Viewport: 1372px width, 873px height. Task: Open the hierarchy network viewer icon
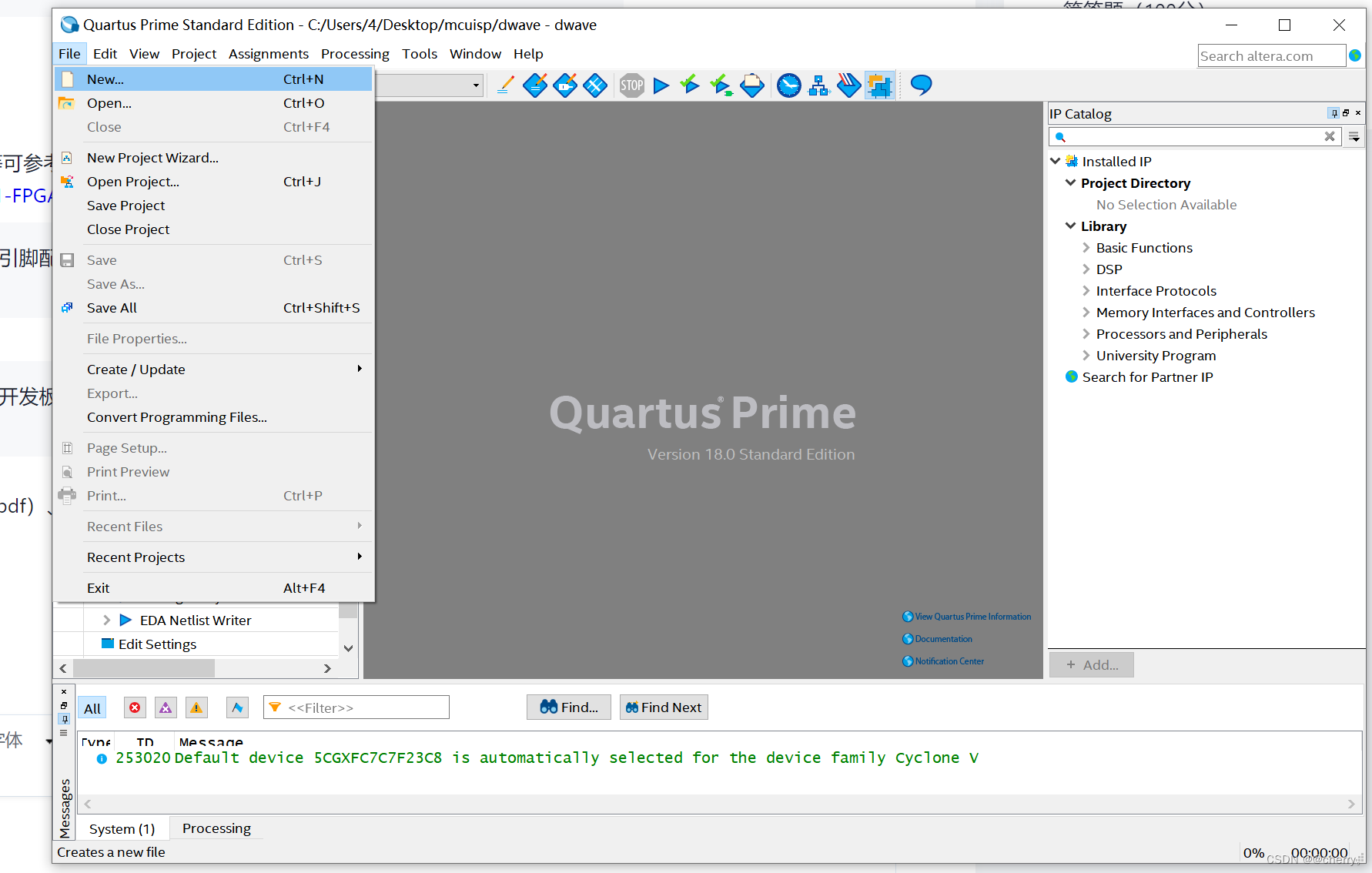818,85
